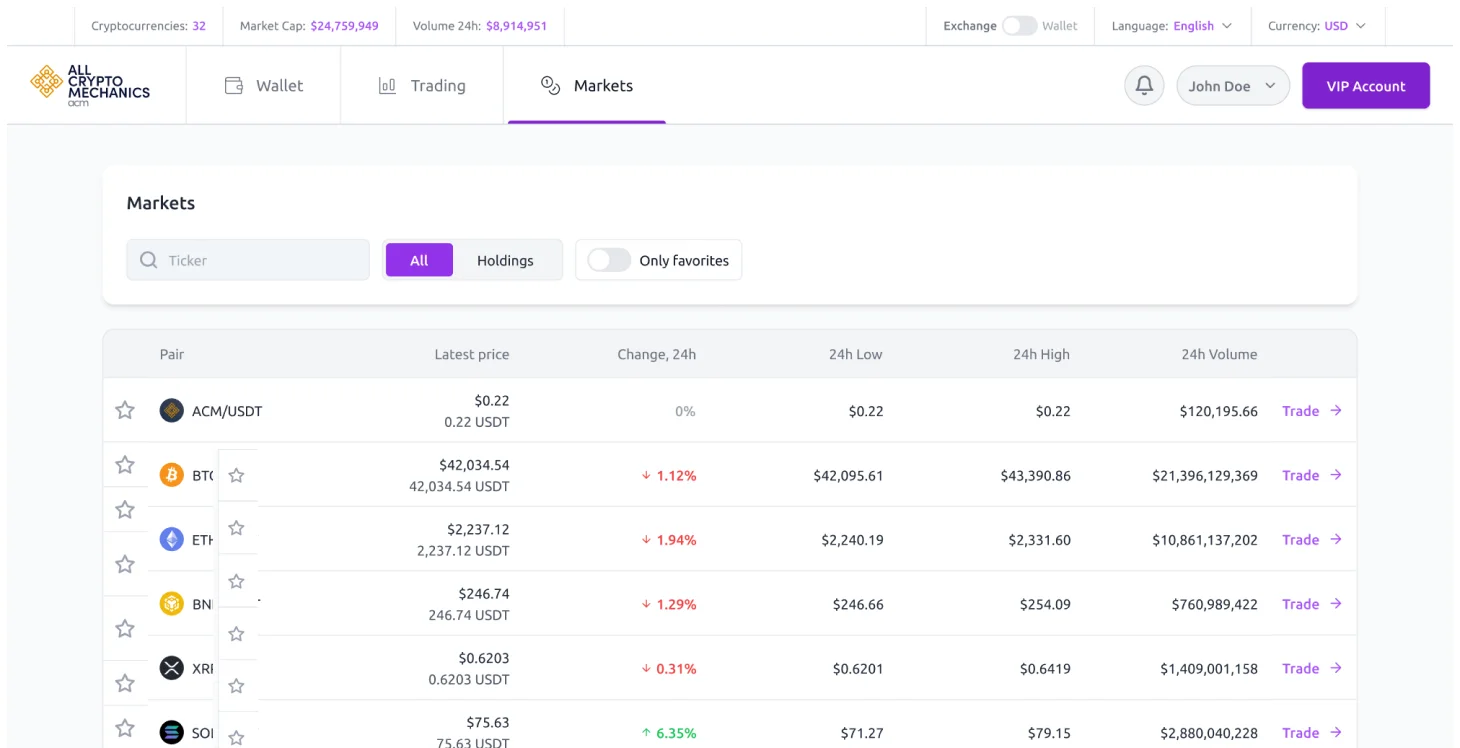This screenshot has height=748, width=1460.
Task: Select the Bitcoin coin icon
Action: [171, 475]
